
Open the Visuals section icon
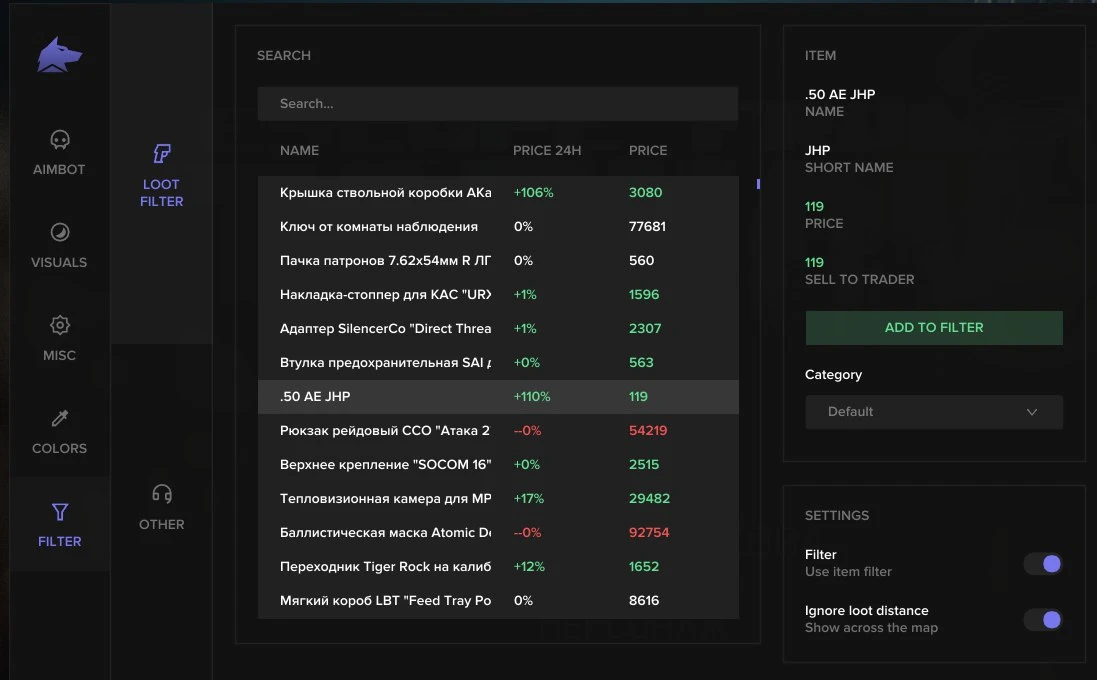coord(59,232)
